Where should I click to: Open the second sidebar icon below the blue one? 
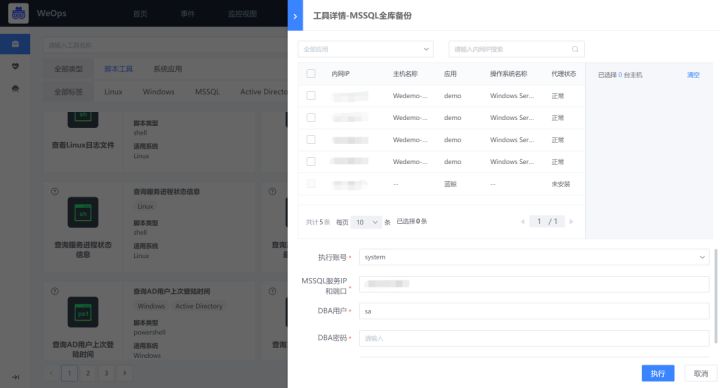click(x=15, y=67)
